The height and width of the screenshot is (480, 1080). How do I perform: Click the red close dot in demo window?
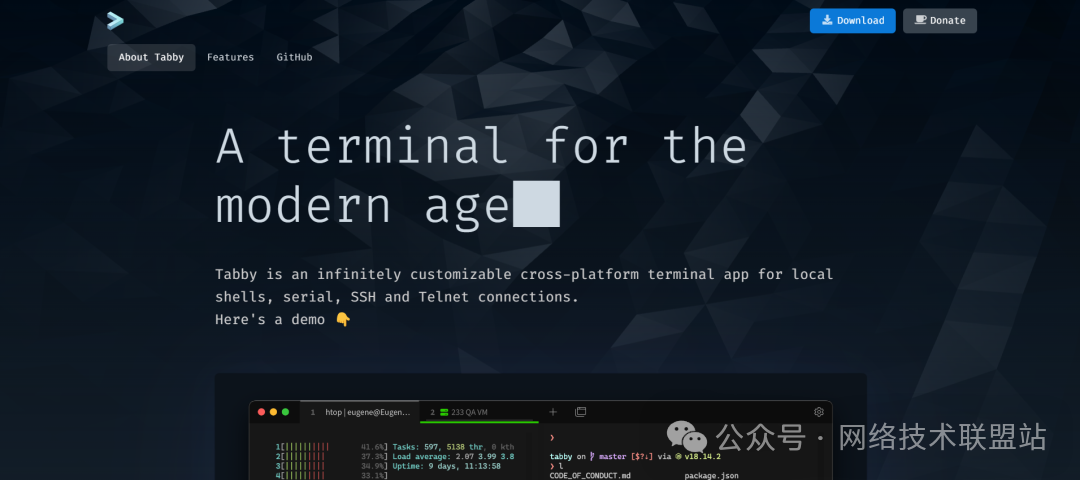[261, 412]
